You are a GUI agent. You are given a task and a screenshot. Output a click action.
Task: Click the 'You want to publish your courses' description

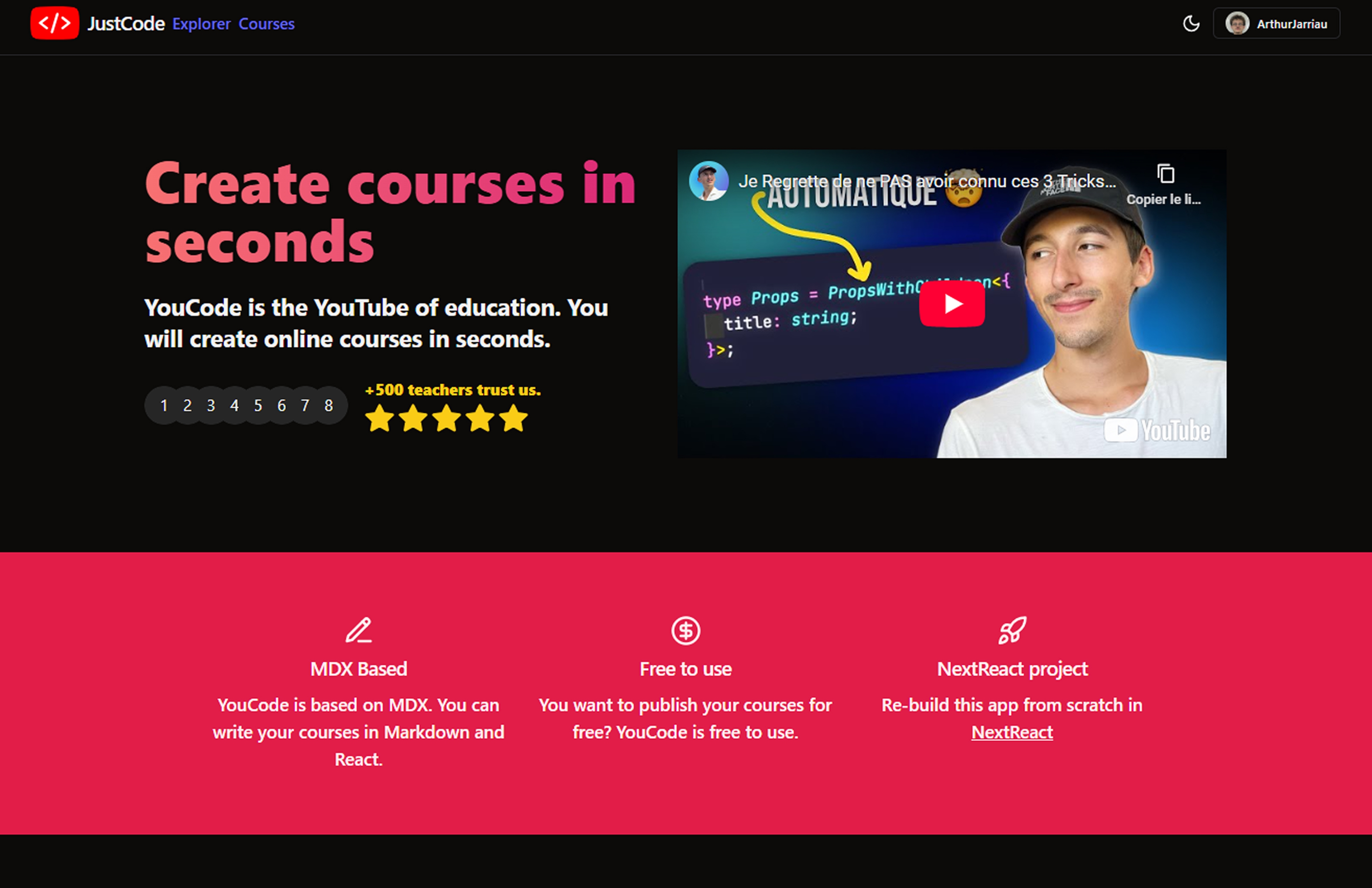[x=685, y=719]
